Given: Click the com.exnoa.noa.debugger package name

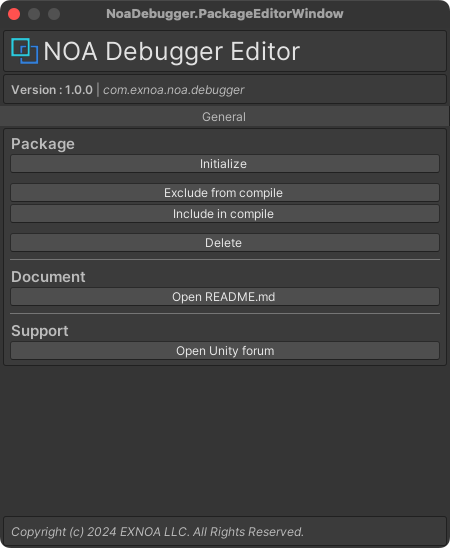Looking at the screenshot, I should click(174, 90).
